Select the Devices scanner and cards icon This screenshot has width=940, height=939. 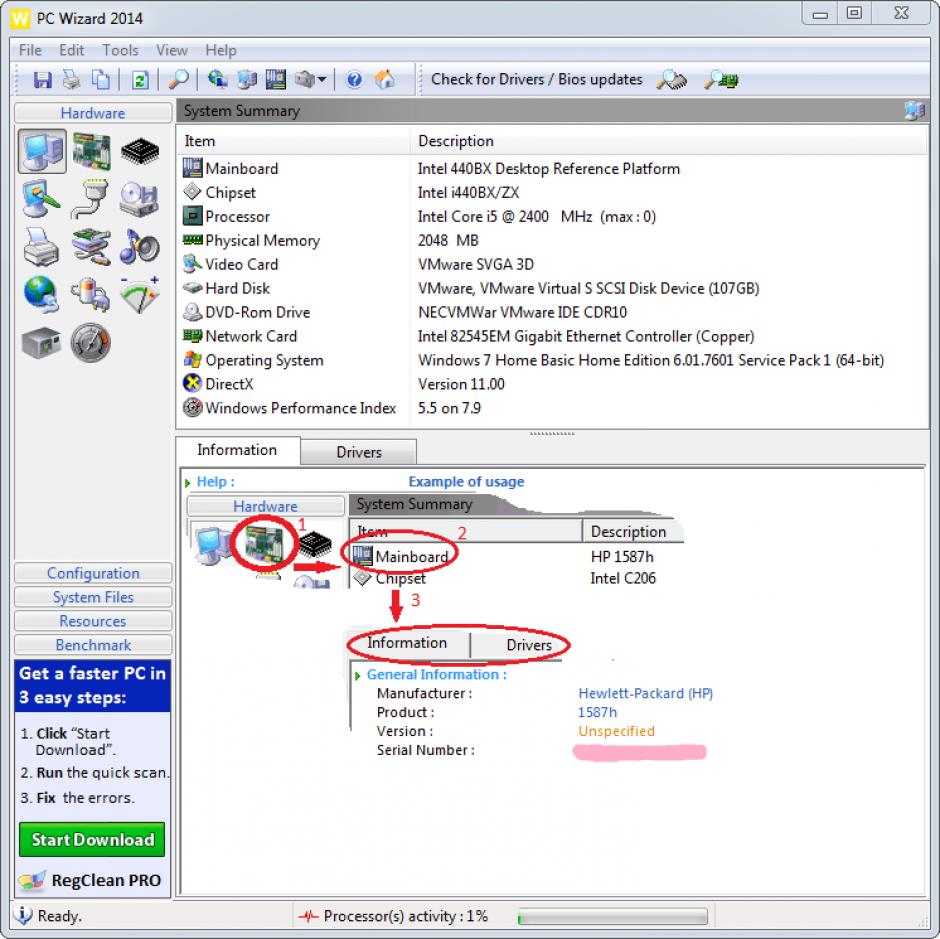91,246
